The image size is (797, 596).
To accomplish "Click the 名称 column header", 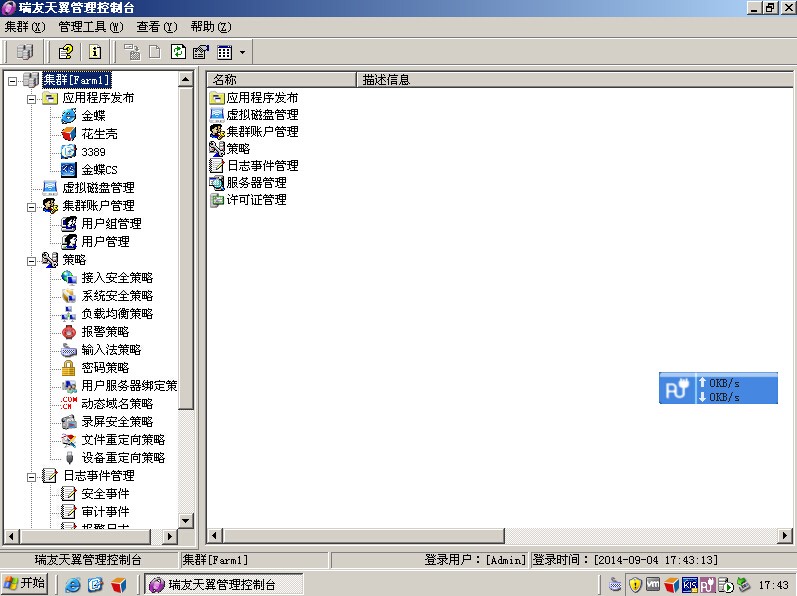I will (281, 80).
